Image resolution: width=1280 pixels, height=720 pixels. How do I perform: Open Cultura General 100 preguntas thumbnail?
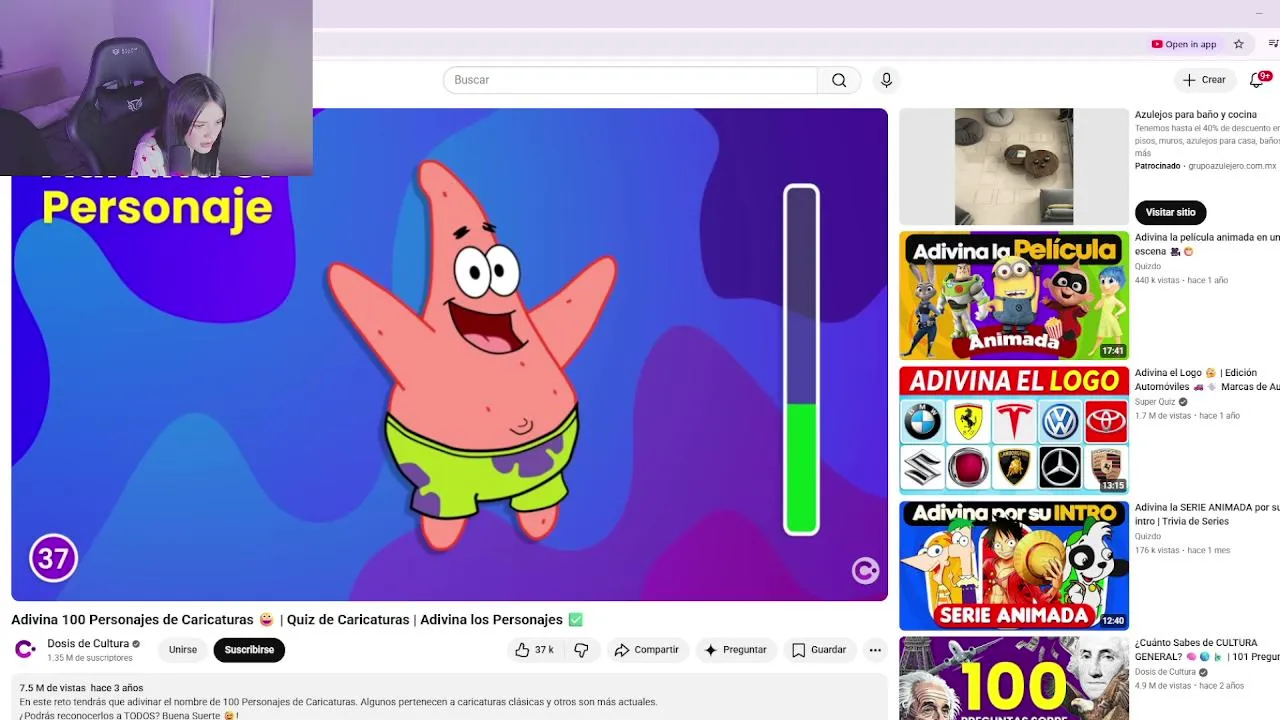point(1014,678)
